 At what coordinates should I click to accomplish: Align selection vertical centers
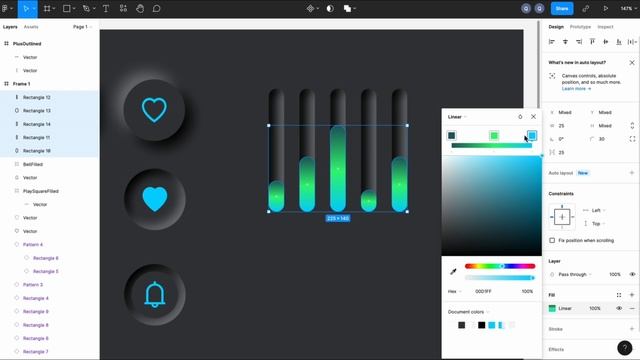click(606, 42)
